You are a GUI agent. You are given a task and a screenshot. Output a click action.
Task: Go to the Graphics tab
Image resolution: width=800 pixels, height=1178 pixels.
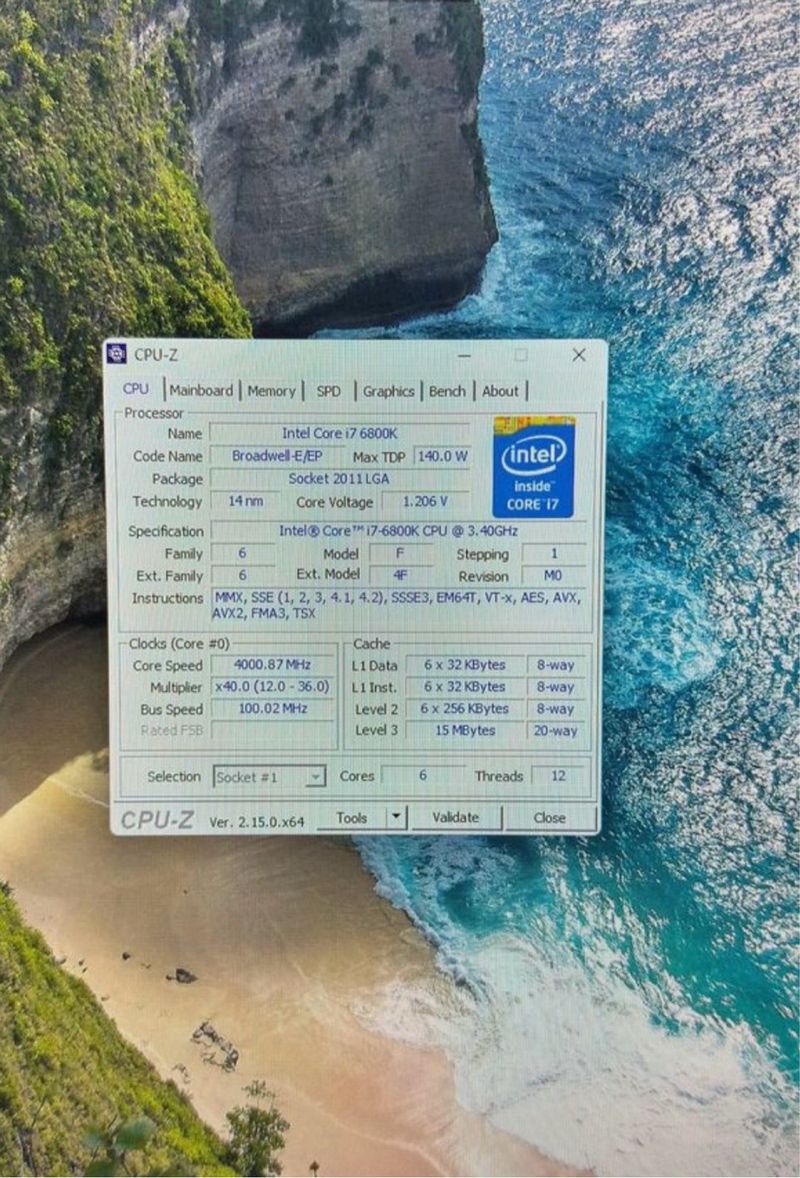point(388,391)
